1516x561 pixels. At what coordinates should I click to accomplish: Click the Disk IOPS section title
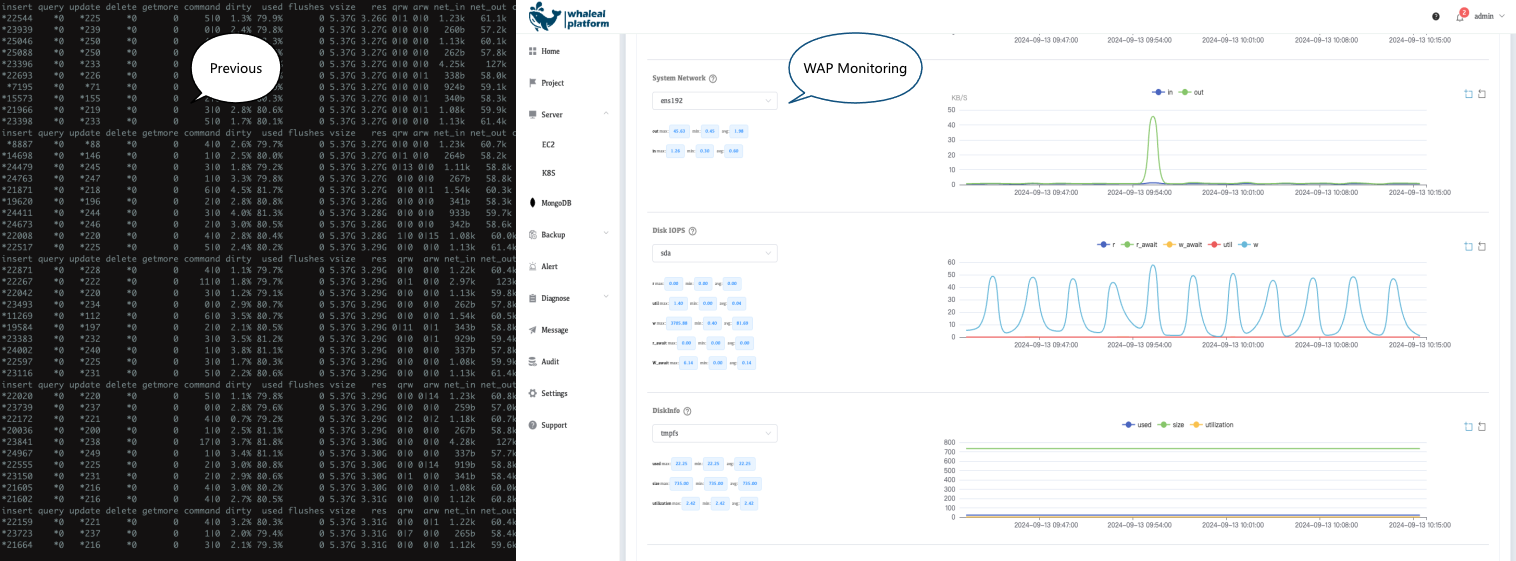[668, 231]
